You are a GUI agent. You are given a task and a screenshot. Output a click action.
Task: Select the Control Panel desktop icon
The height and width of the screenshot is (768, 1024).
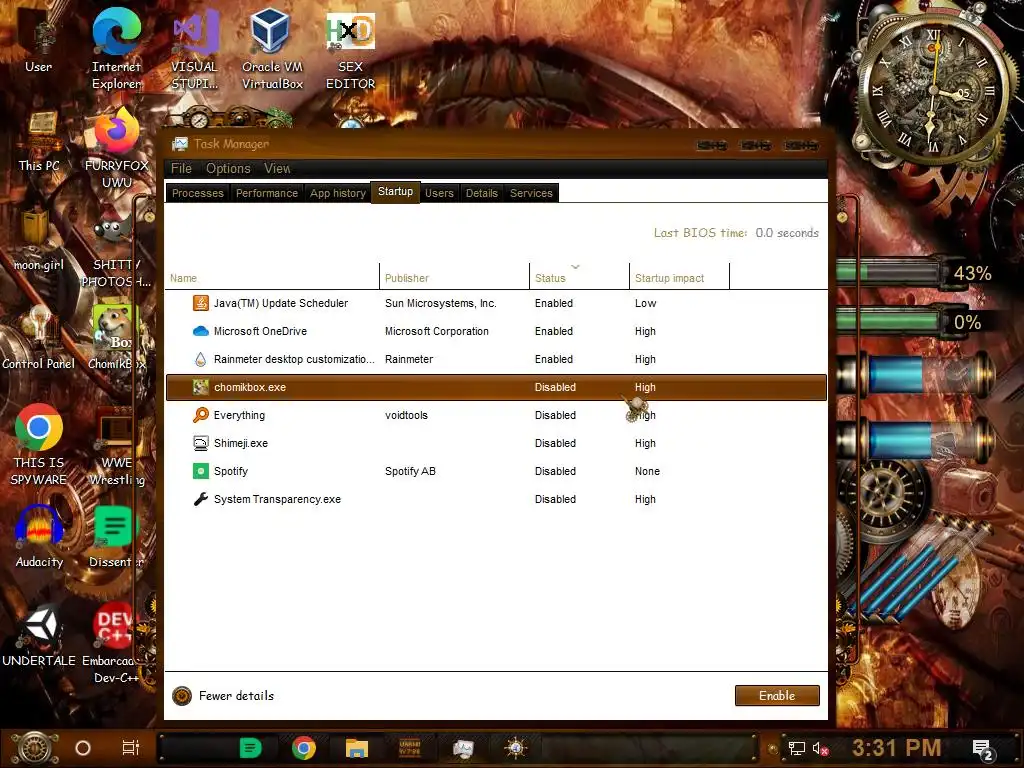coord(39,338)
